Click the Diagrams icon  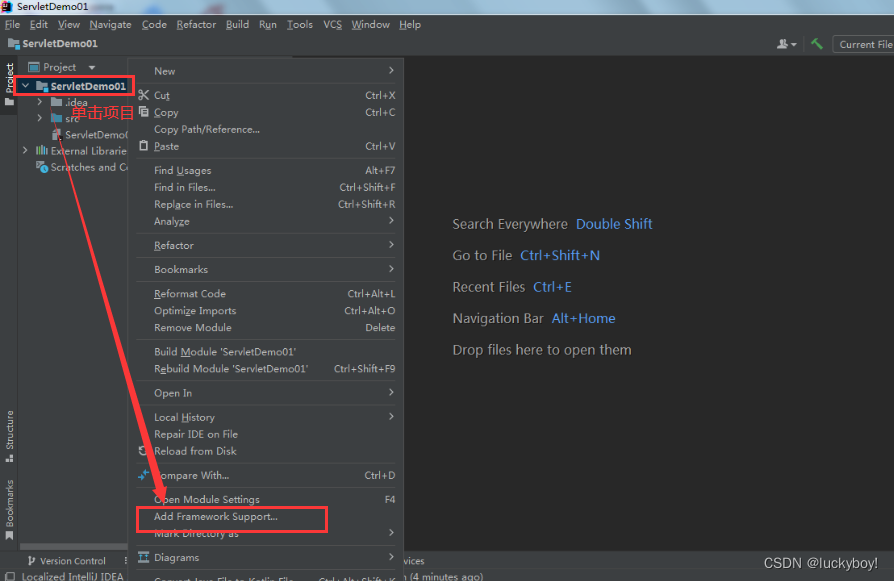tap(143, 557)
